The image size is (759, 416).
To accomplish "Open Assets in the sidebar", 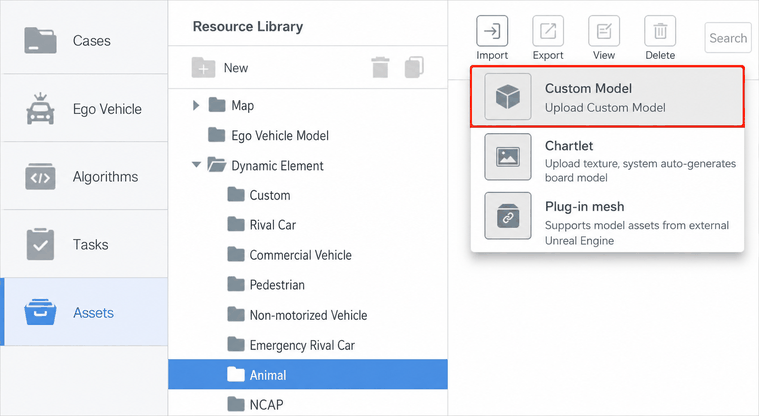I will pos(84,312).
